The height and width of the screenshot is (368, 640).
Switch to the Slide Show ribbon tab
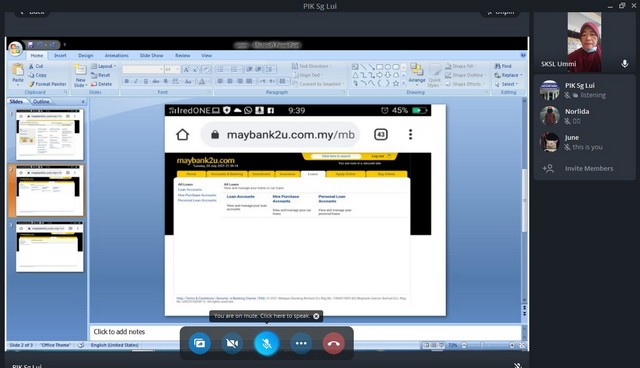point(151,55)
